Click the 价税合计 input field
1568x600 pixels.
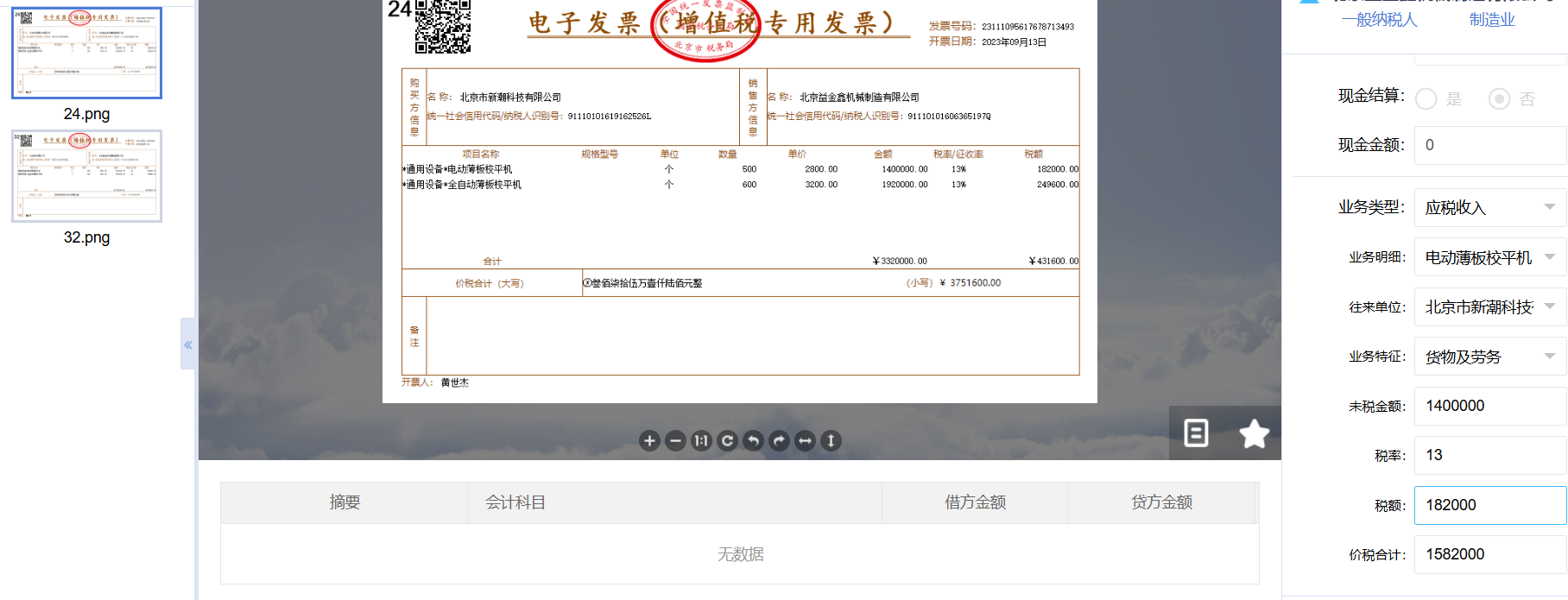click(1490, 554)
